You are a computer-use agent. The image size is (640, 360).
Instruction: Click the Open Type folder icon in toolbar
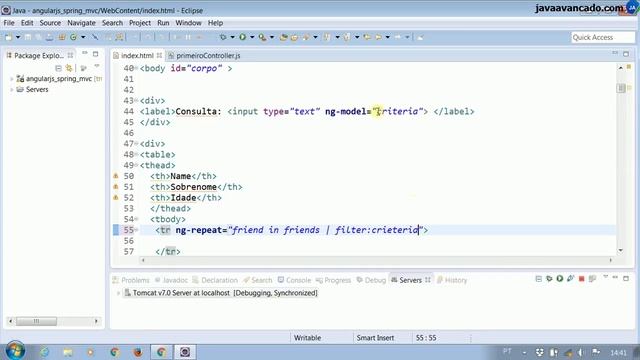pos(284,37)
